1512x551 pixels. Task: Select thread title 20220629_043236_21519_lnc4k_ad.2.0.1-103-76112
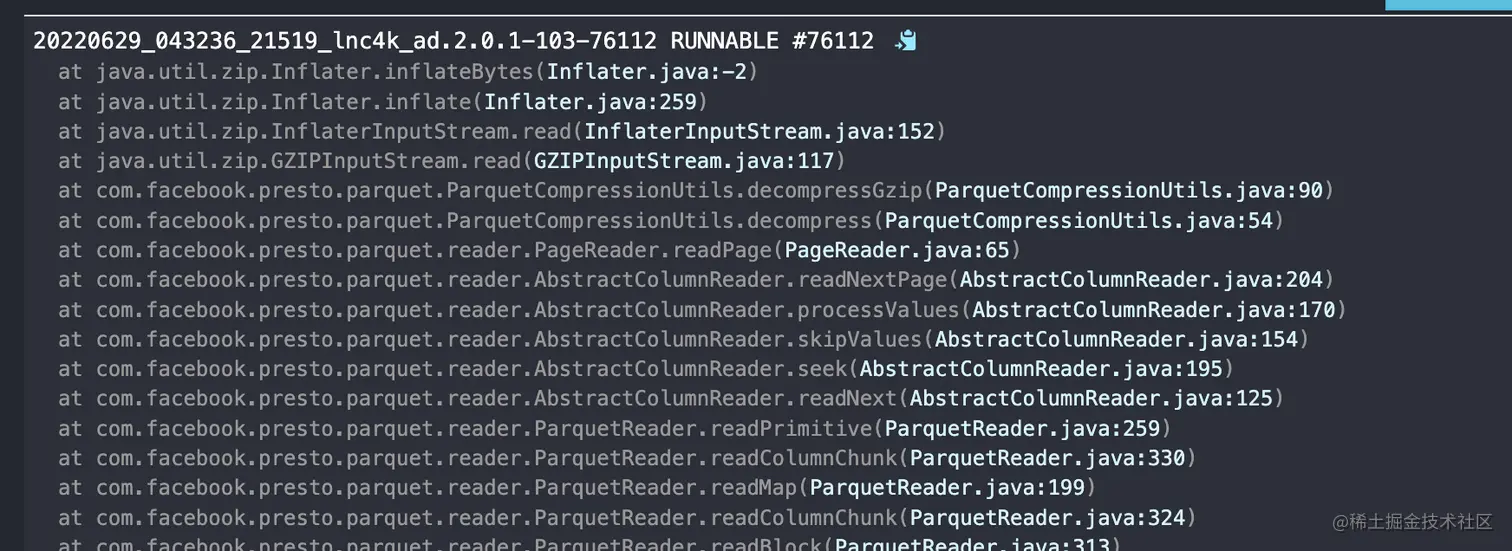(x=345, y=41)
